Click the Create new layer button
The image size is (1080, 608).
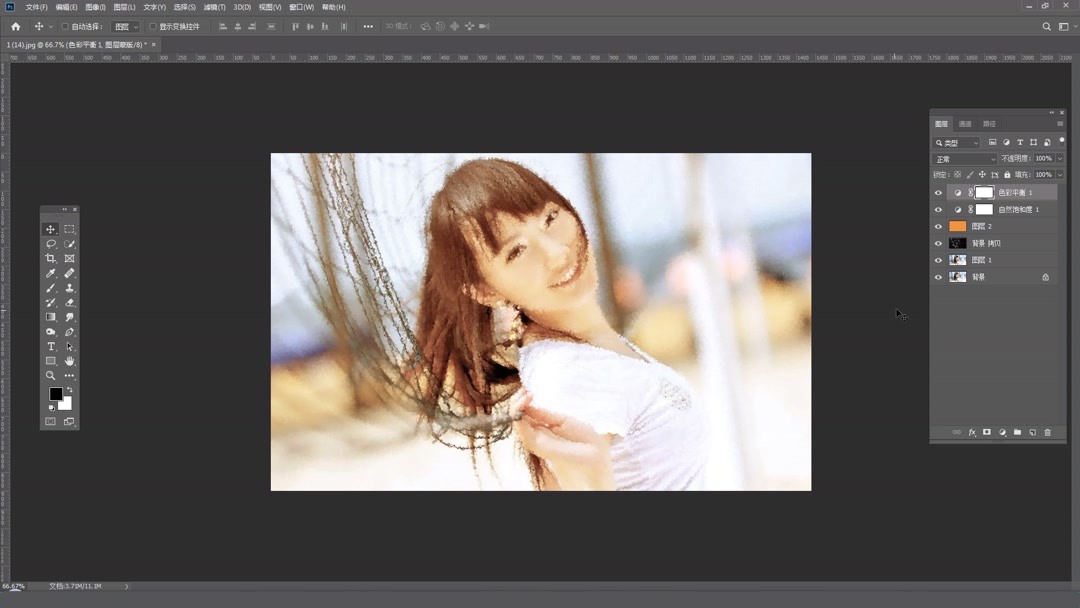click(1033, 432)
